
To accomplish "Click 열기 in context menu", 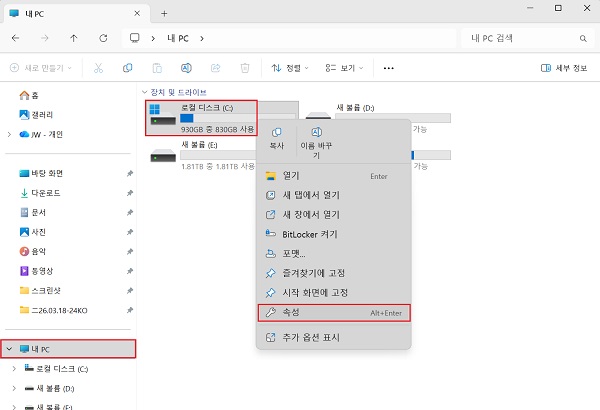I will click(x=334, y=176).
